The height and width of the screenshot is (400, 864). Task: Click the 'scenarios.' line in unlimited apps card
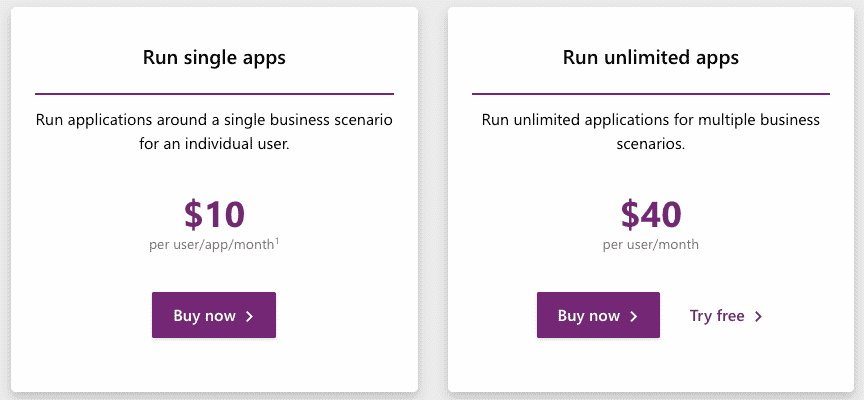[x=651, y=145]
